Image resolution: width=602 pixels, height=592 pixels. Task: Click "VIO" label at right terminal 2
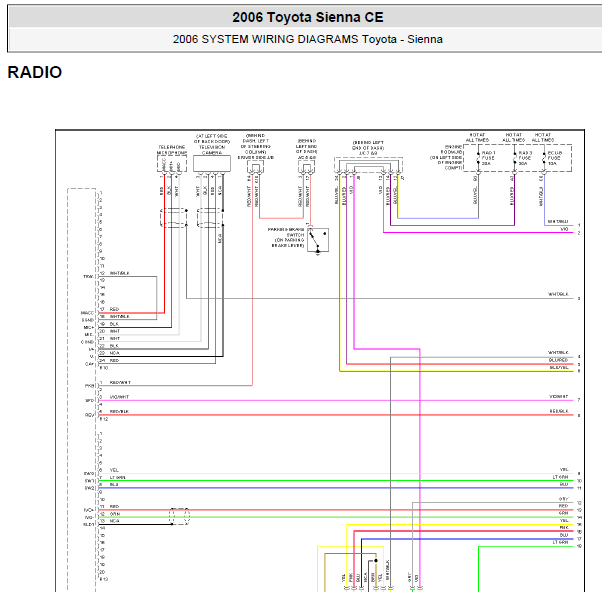(x=564, y=229)
